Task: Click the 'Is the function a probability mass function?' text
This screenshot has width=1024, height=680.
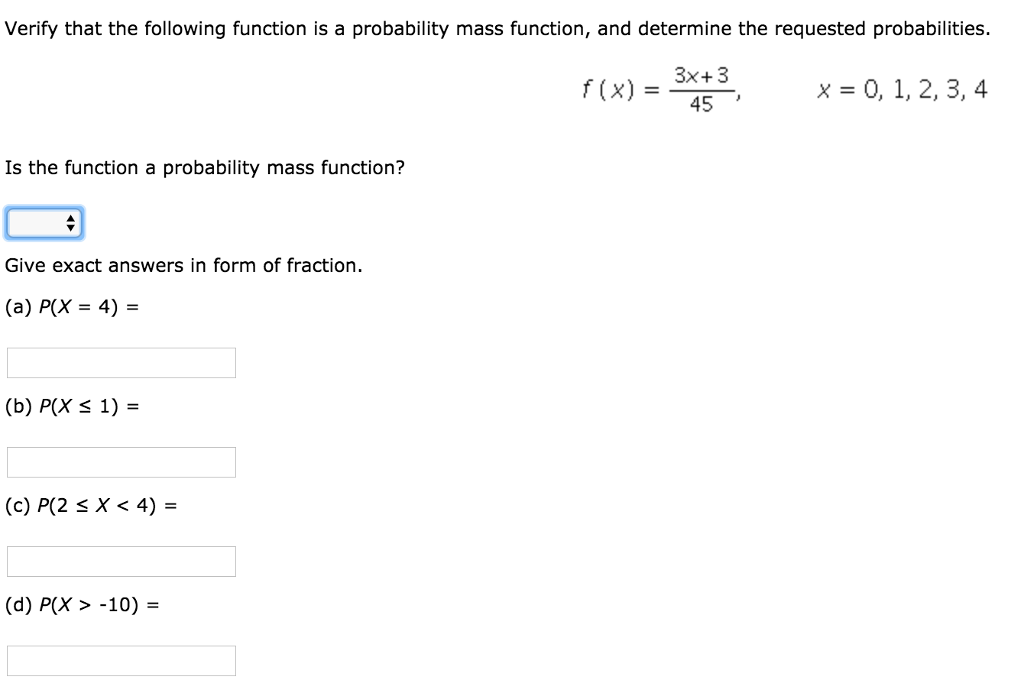Action: coord(205,168)
